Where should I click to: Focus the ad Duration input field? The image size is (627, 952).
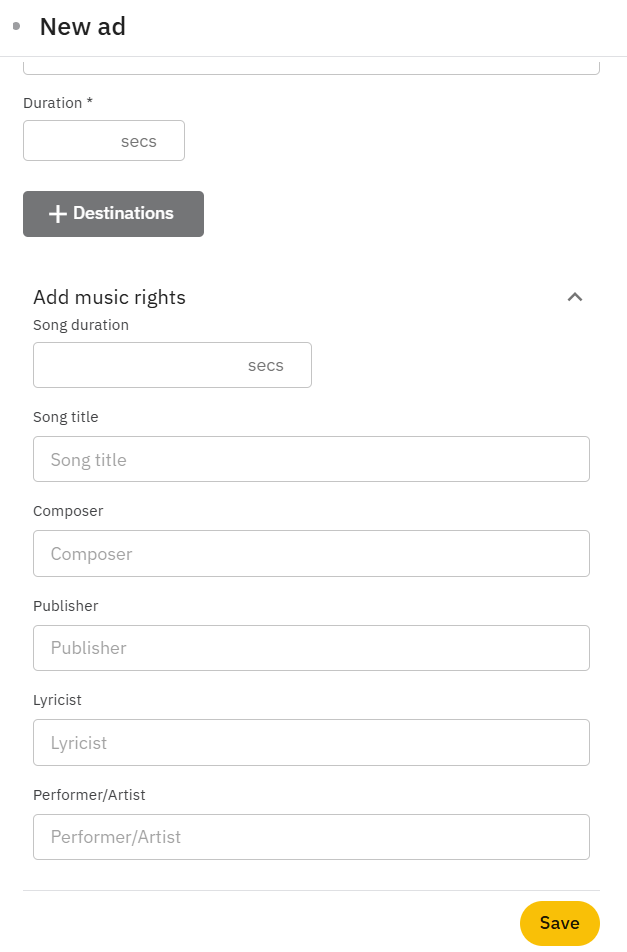click(70, 141)
